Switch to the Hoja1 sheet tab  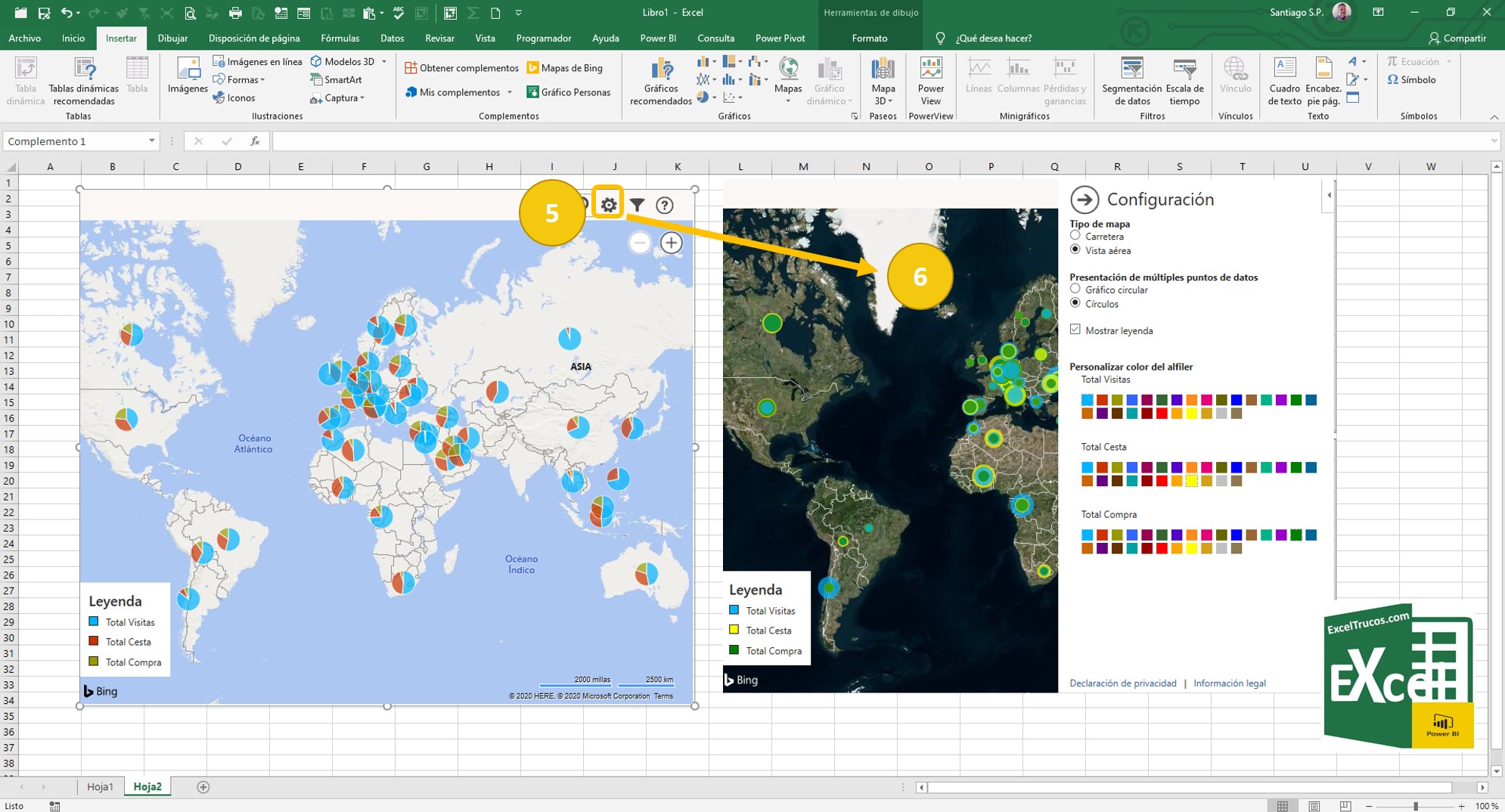pyautogui.click(x=101, y=786)
